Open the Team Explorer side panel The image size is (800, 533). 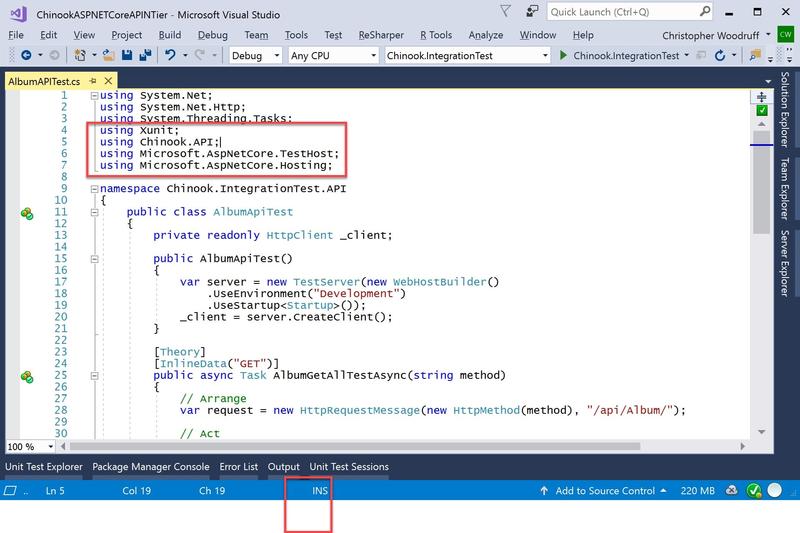785,188
